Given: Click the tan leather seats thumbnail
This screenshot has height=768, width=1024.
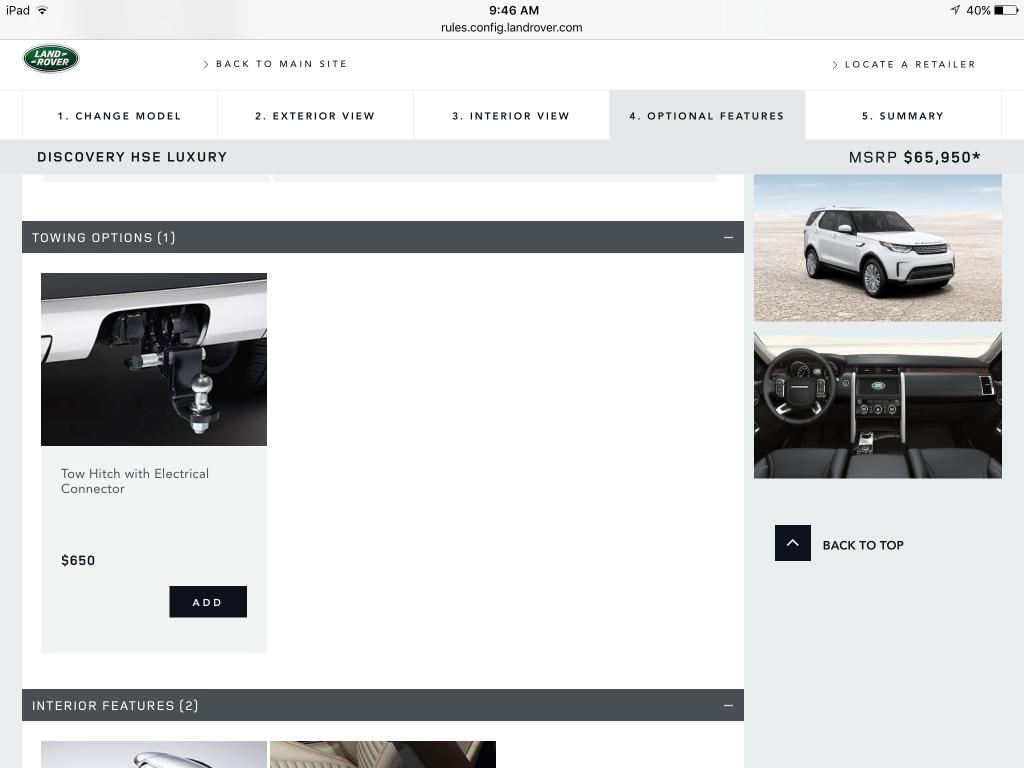Looking at the screenshot, I should coord(383,754).
